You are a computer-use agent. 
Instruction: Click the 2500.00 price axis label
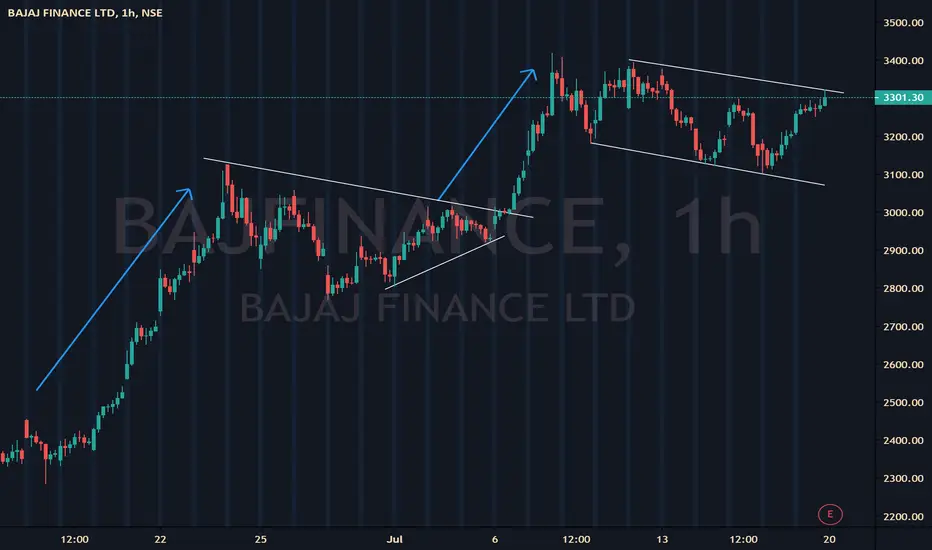903,403
